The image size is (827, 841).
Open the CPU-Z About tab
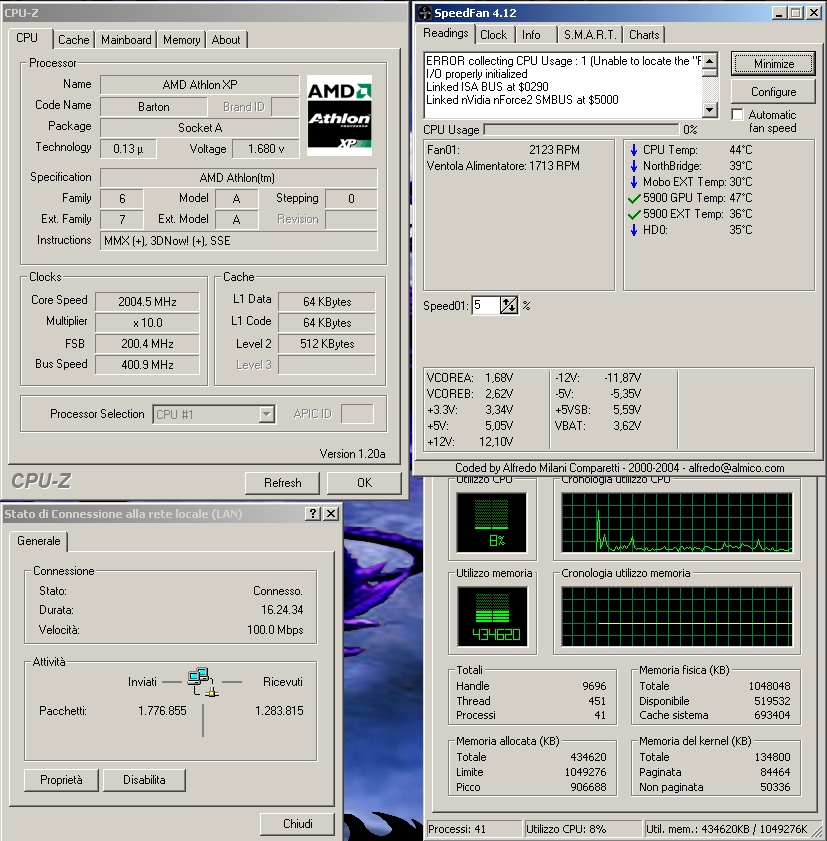pyautogui.click(x=226, y=40)
